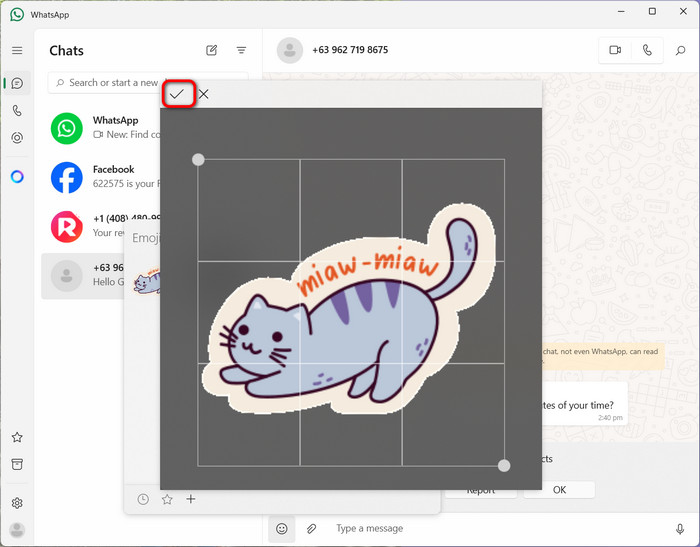Maximize the WhatsApp window
The width and height of the screenshot is (700, 547).
point(652,12)
